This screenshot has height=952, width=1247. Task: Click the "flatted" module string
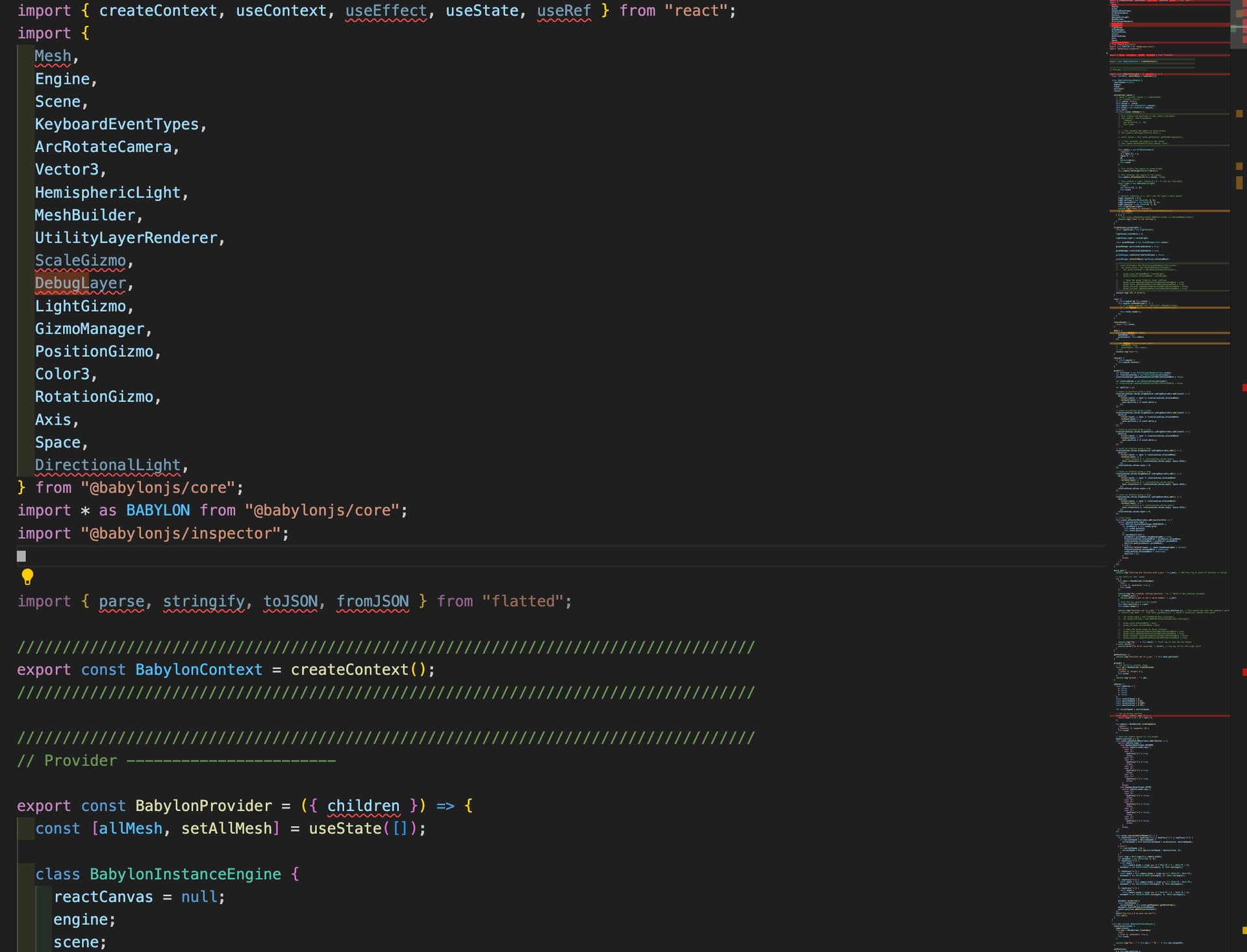tap(522, 601)
